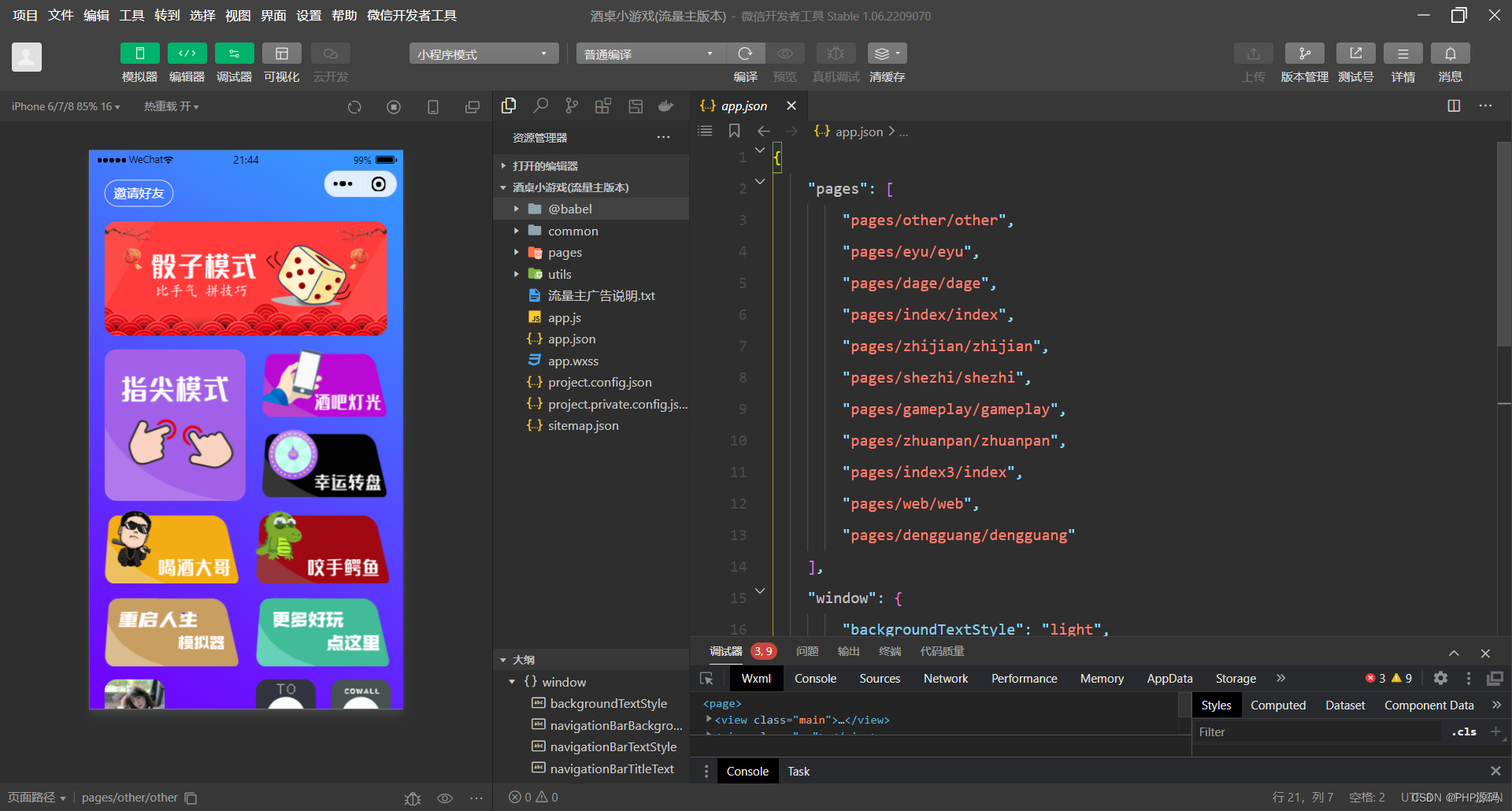Open cloud development icon
Image resolution: width=1512 pixels, height=811 pixels.
pos(331,54)
